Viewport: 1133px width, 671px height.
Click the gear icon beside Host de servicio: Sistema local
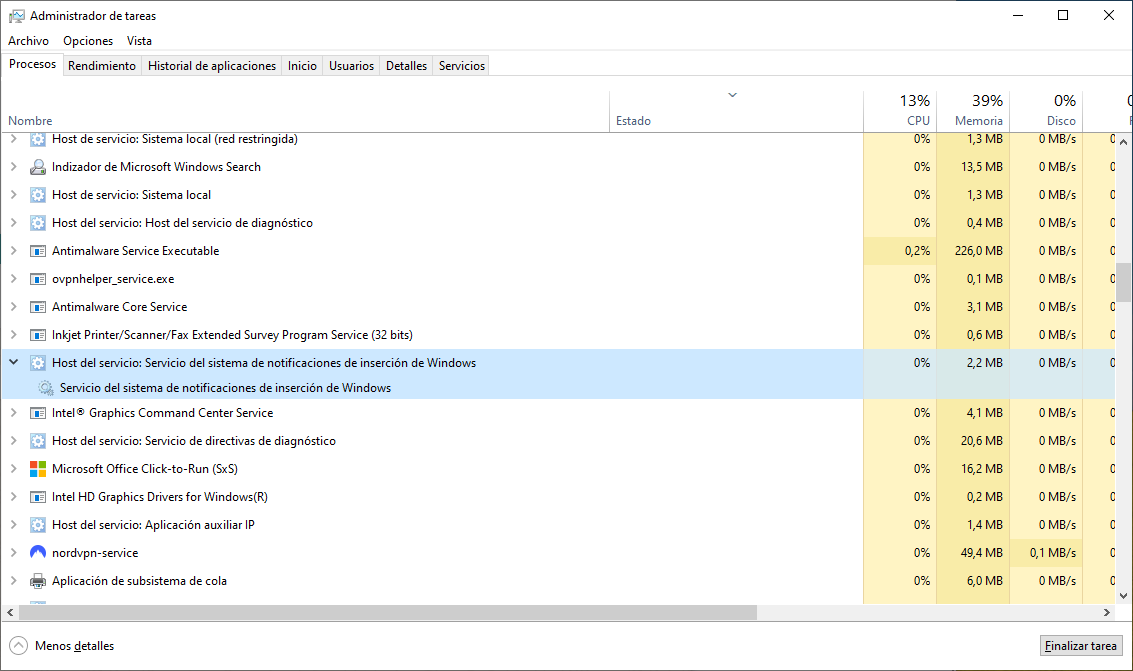pos(38,195)
